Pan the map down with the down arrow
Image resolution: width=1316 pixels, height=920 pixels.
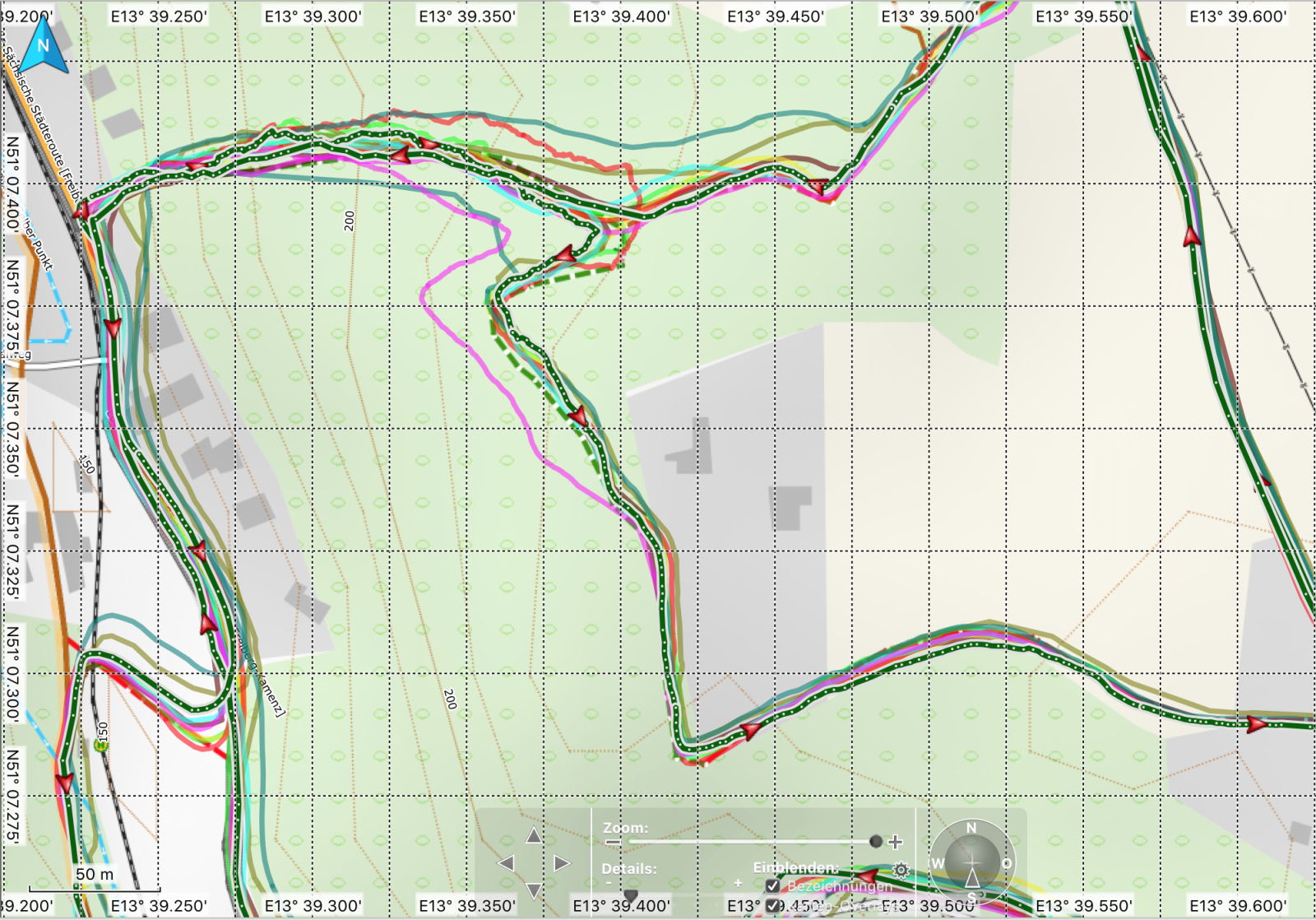[x=534, y=890]
